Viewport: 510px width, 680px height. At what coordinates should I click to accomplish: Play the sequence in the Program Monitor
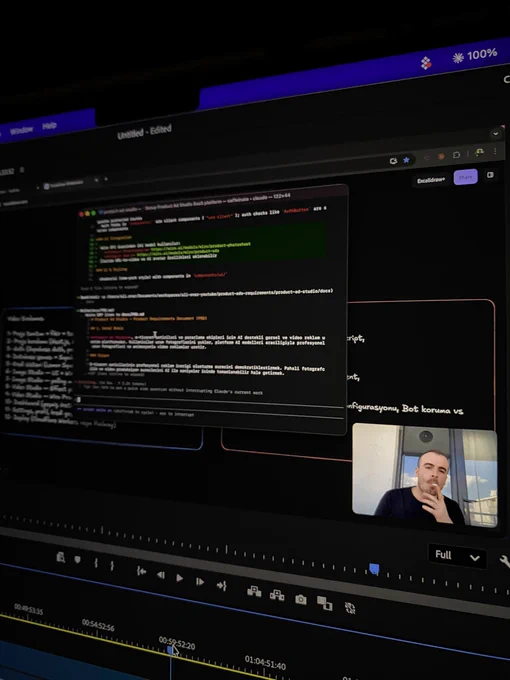pos(180,578)
